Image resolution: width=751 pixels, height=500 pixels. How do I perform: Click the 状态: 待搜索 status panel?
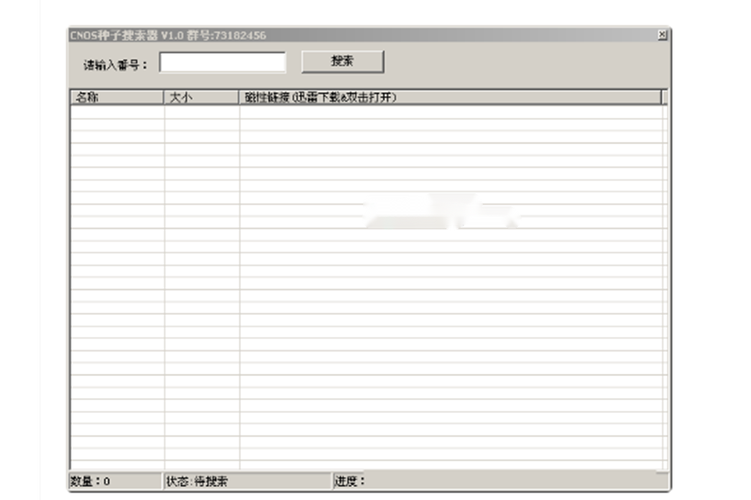246,481
